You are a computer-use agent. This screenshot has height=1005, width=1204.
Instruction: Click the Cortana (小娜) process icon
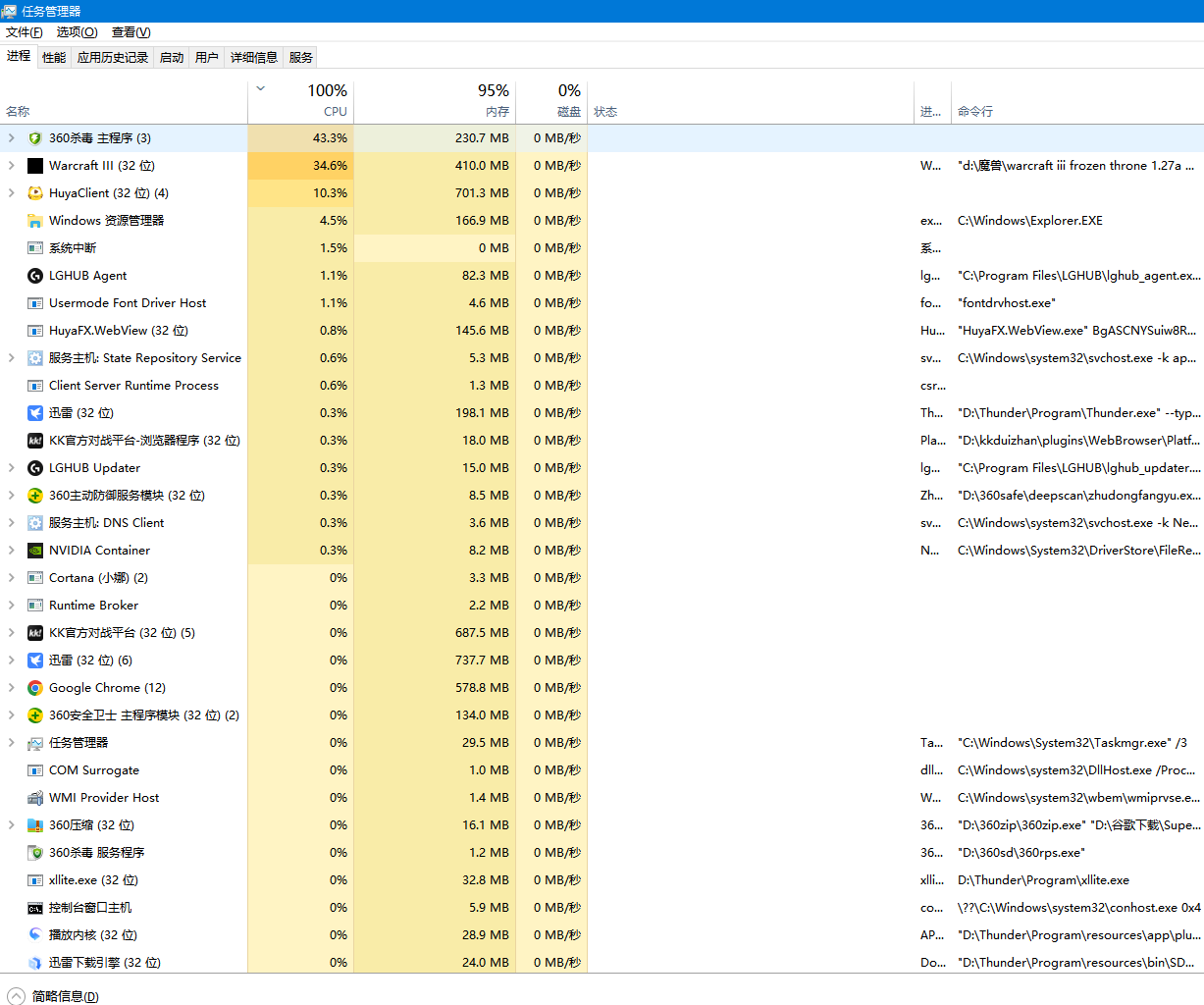point(35,578)
